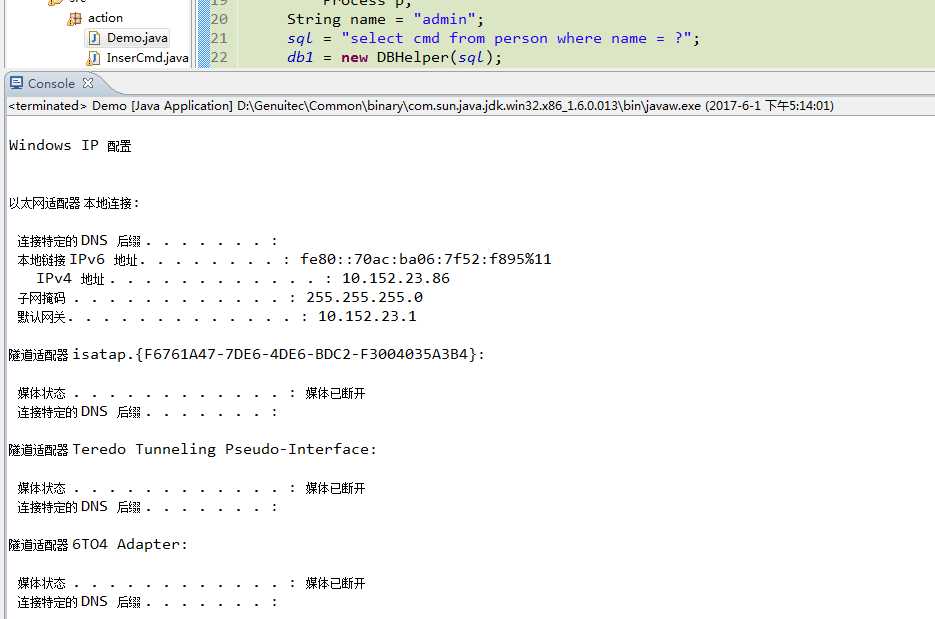935x619 pixels.
Task: Click line number 22 in editor
Action: [x=219, y=57]
